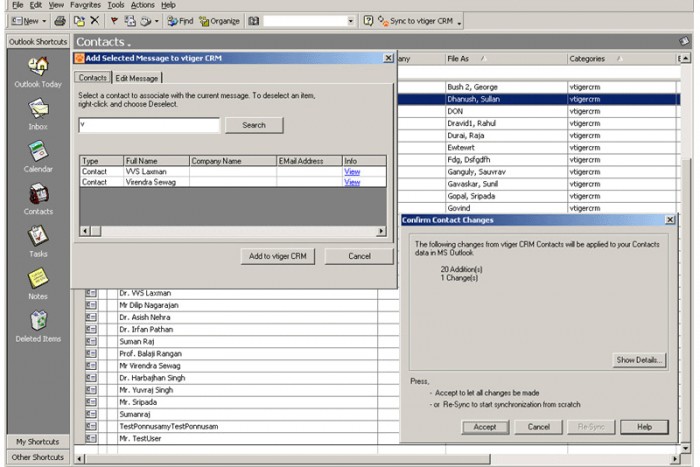Screen dimensions: 700x467
Task: Click the icon at right of Contacts banner
Action: 683,41
